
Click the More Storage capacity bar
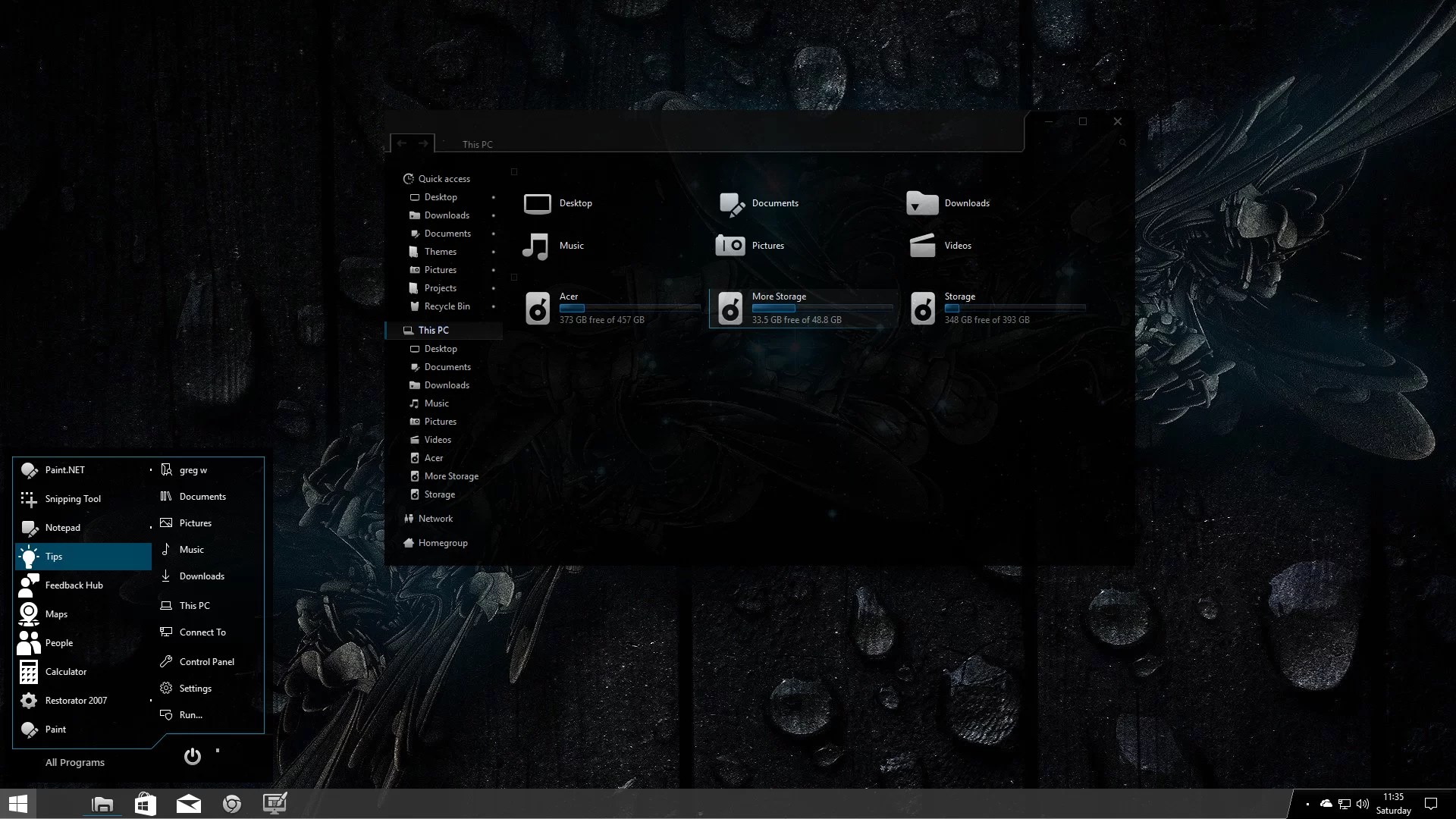822,308
